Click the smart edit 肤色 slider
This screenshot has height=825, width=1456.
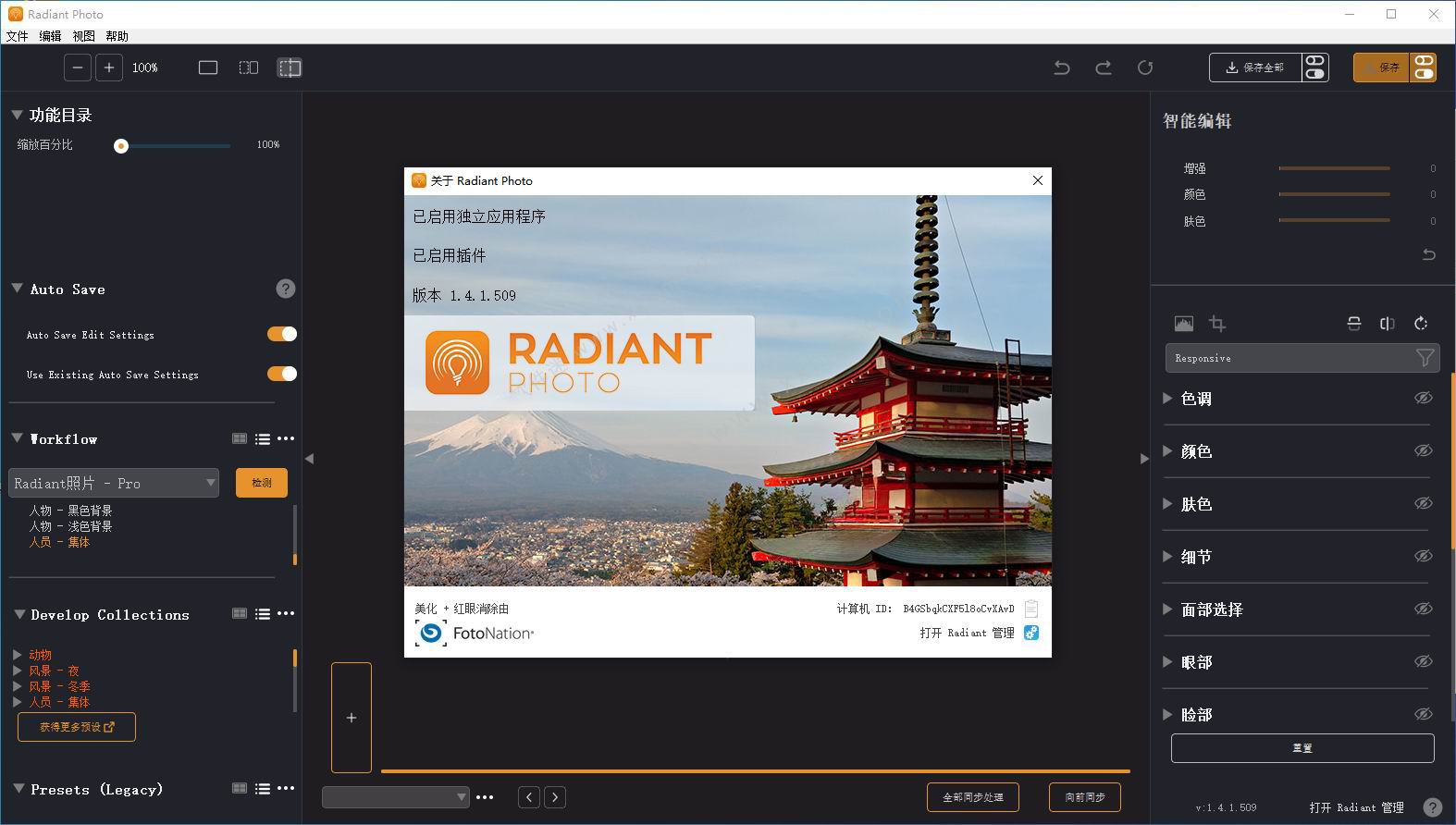click(x=1334, y=221)
